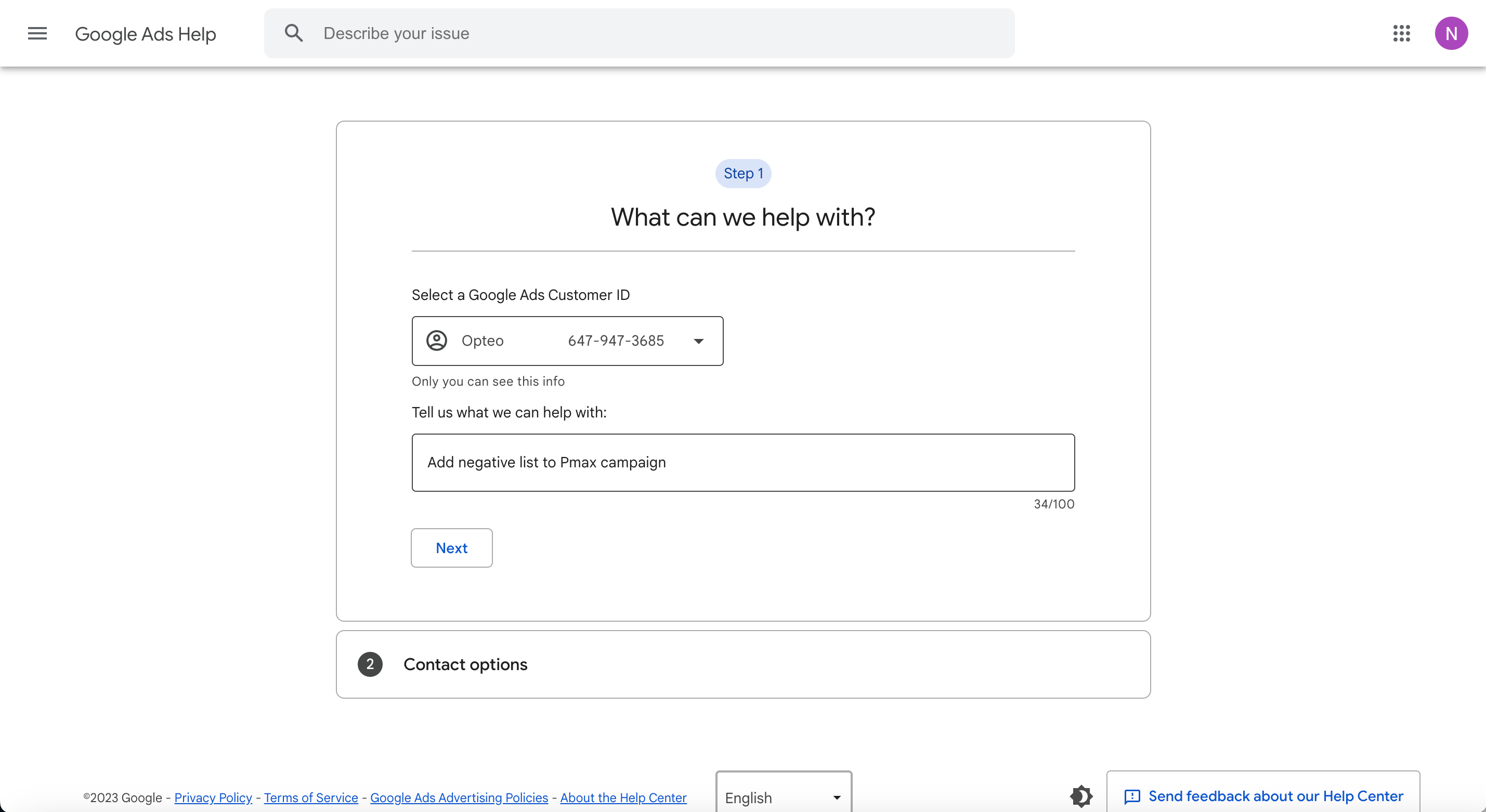1486x812 pixels.
Task: Click the help description text box
Action: click(743, 463)
